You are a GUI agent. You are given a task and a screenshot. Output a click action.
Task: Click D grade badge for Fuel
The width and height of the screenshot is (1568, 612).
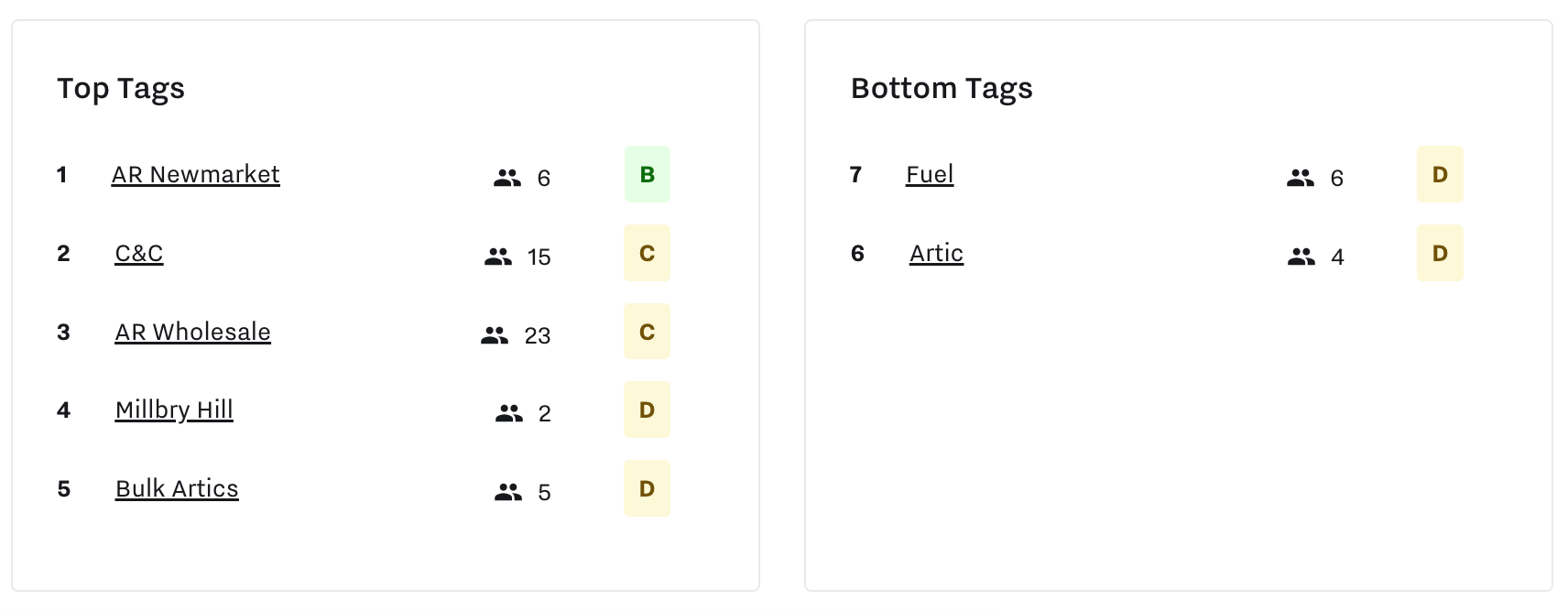point(1440,174)
